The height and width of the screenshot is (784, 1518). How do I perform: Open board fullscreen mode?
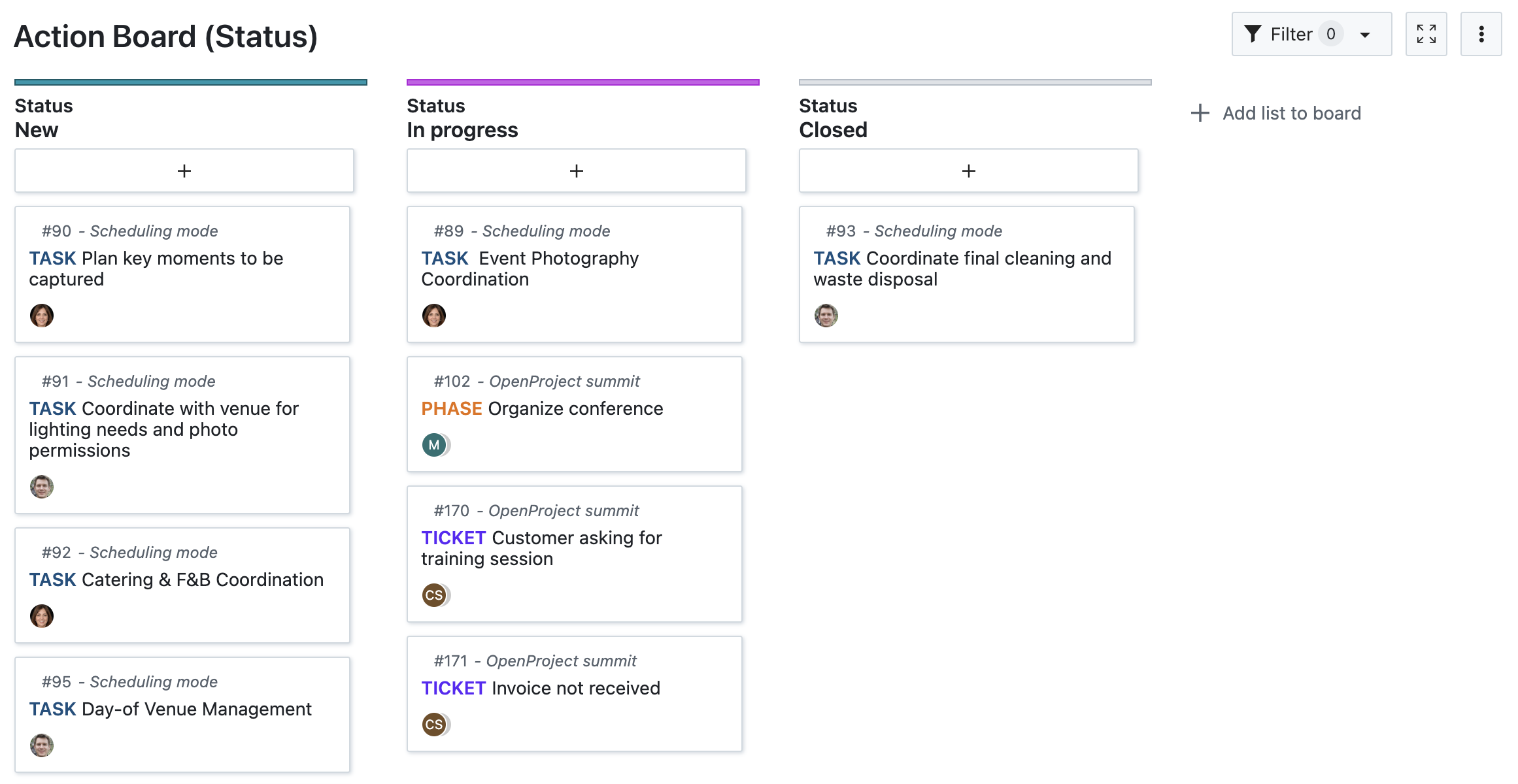tap(1426, 33)
